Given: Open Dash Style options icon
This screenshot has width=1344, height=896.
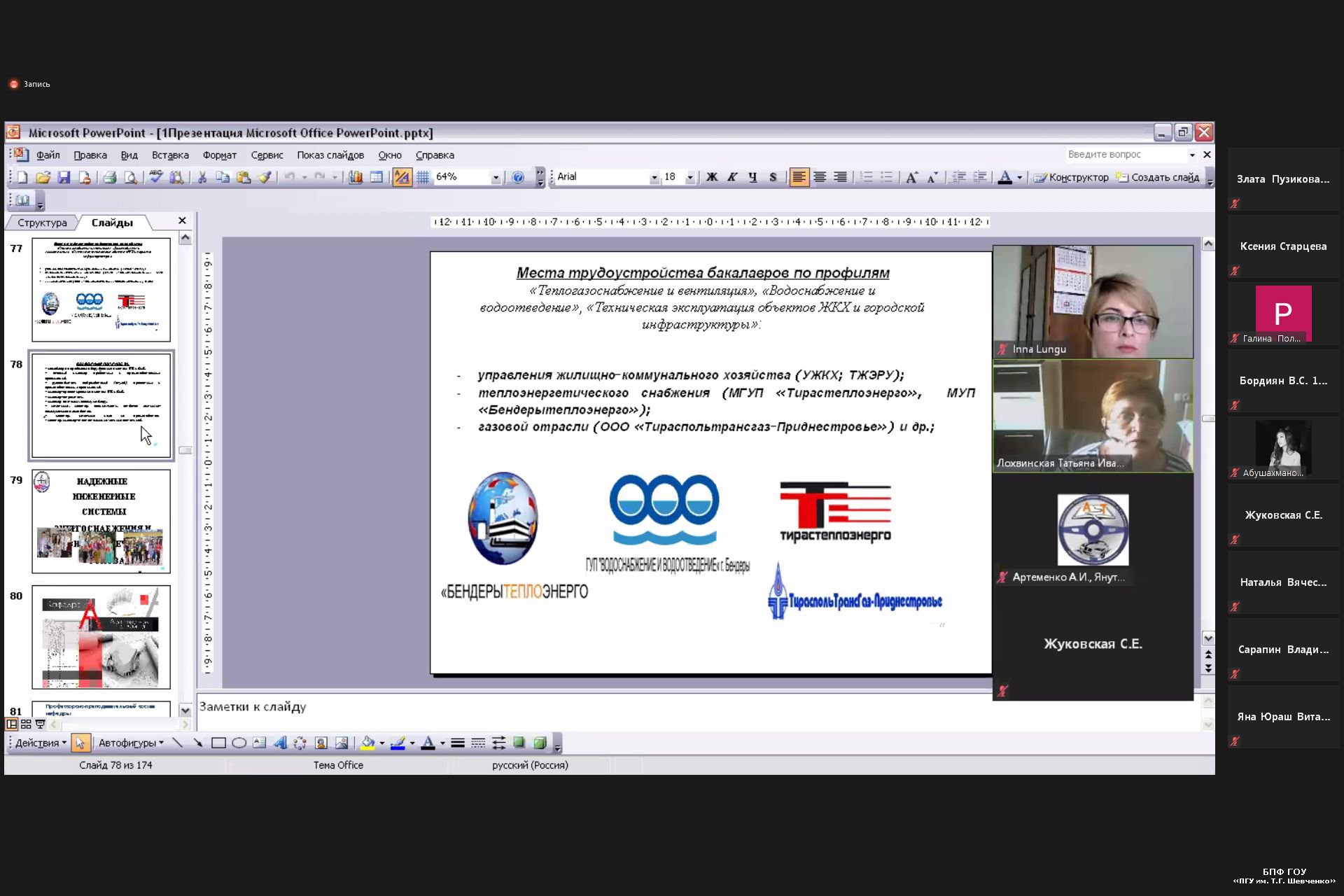Looking at the screenshot, I should click(x=478, y=743).
